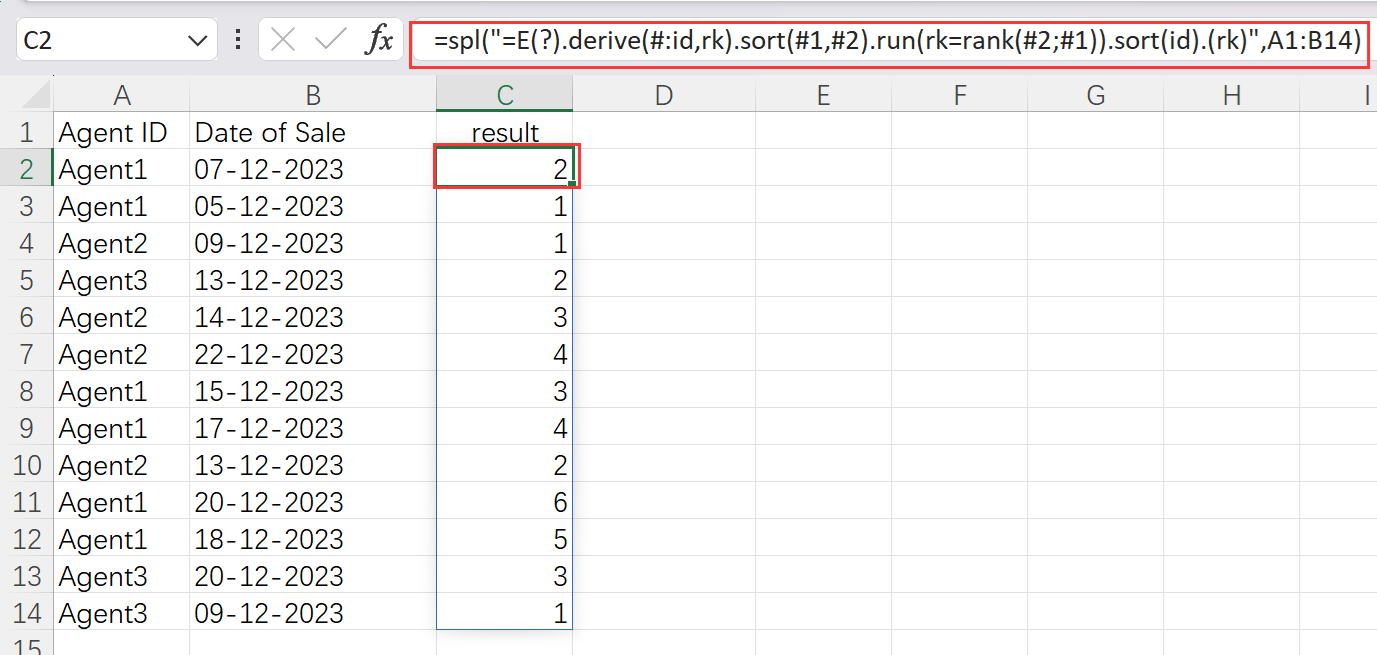Select the result header cell
1377x655 pixels.
pos(505,132)
